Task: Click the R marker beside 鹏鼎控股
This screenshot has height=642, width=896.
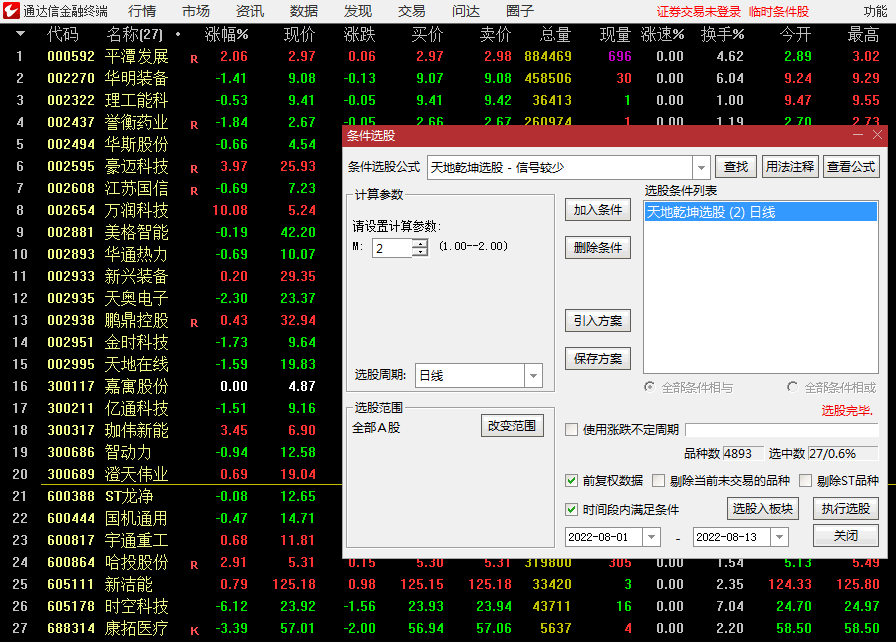Action: click(x=194, y=323)
